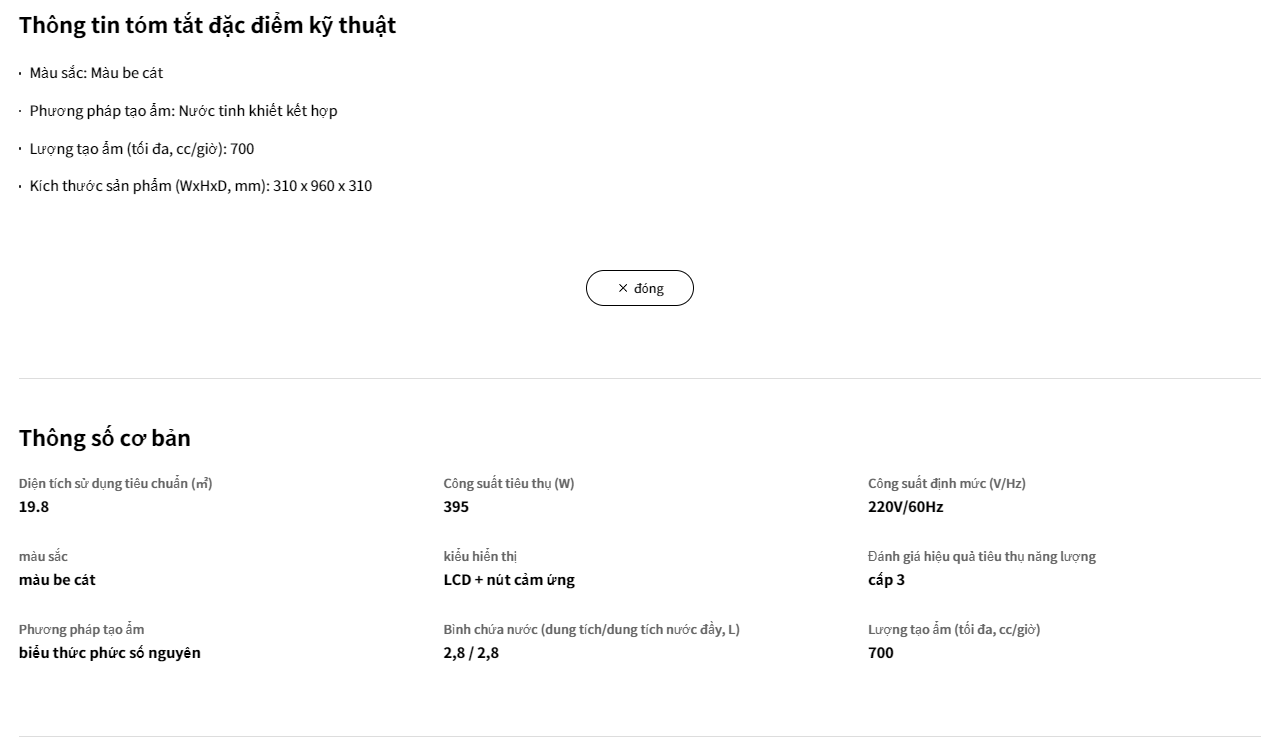Click the đóng button label
Screen dimensions: 1274x747
pyautogui.click(x=648, y=288)
